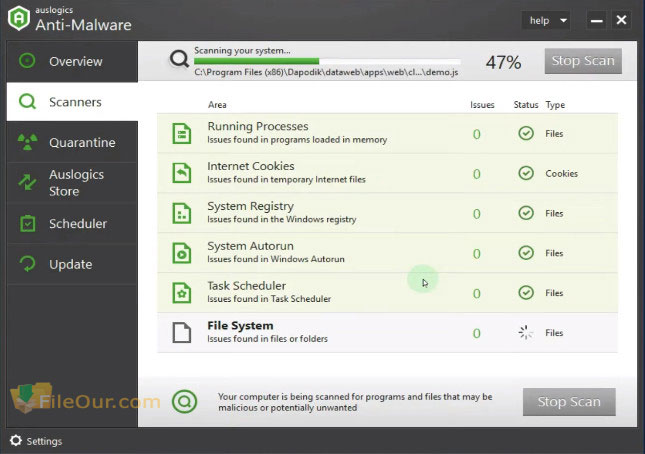Click the File System loading spinner
Screen dimensions: 645x454
point(526,332)
